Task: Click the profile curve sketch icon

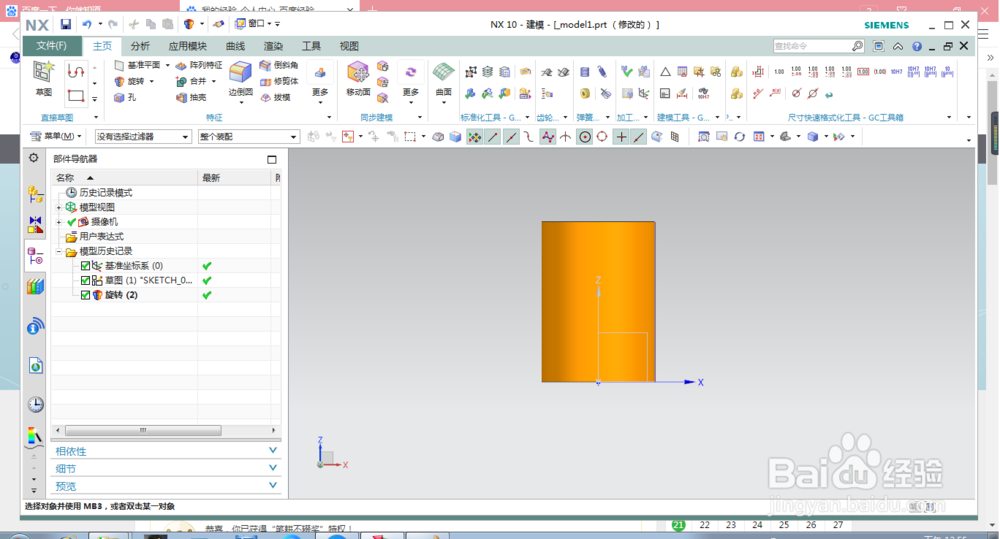Action: (76, 71)
